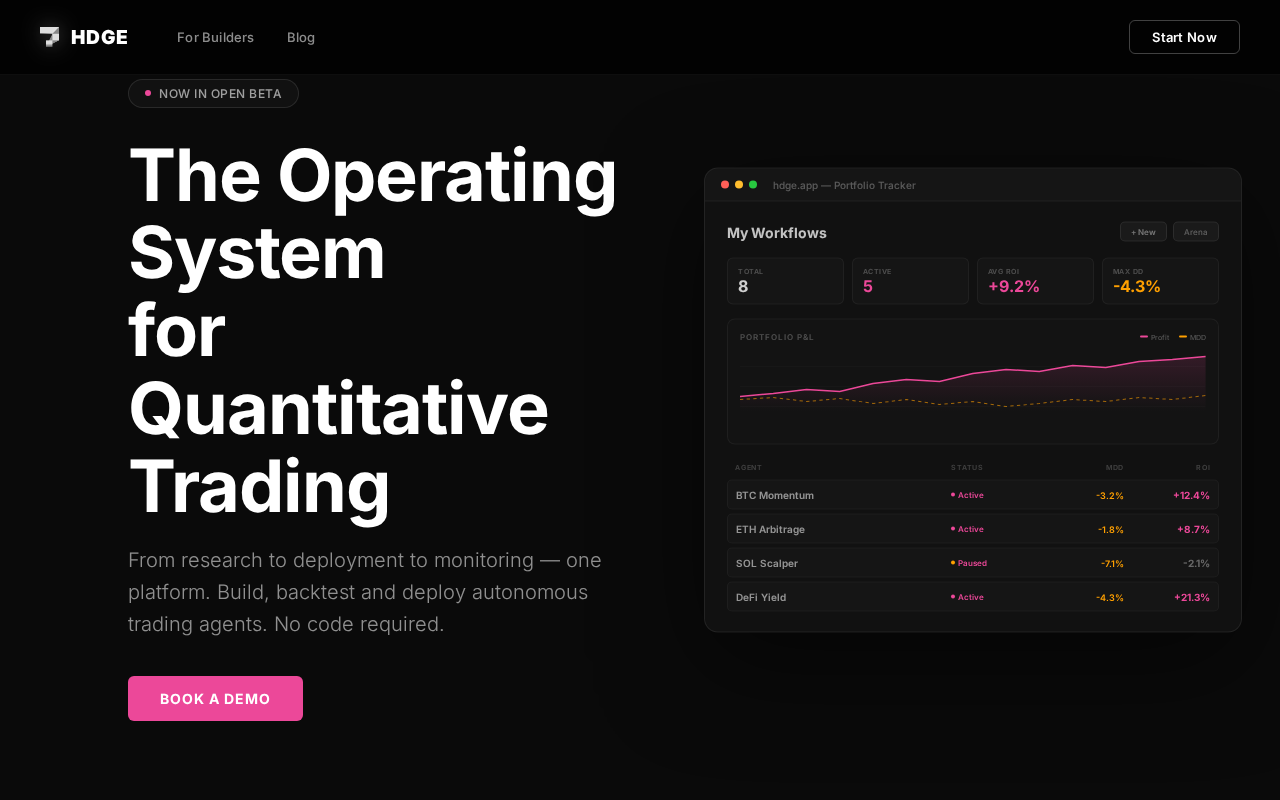Select the Profit color swatch in the chart legend
This screenshot has width=1280, height=800.
click(x=1144, y=337)
